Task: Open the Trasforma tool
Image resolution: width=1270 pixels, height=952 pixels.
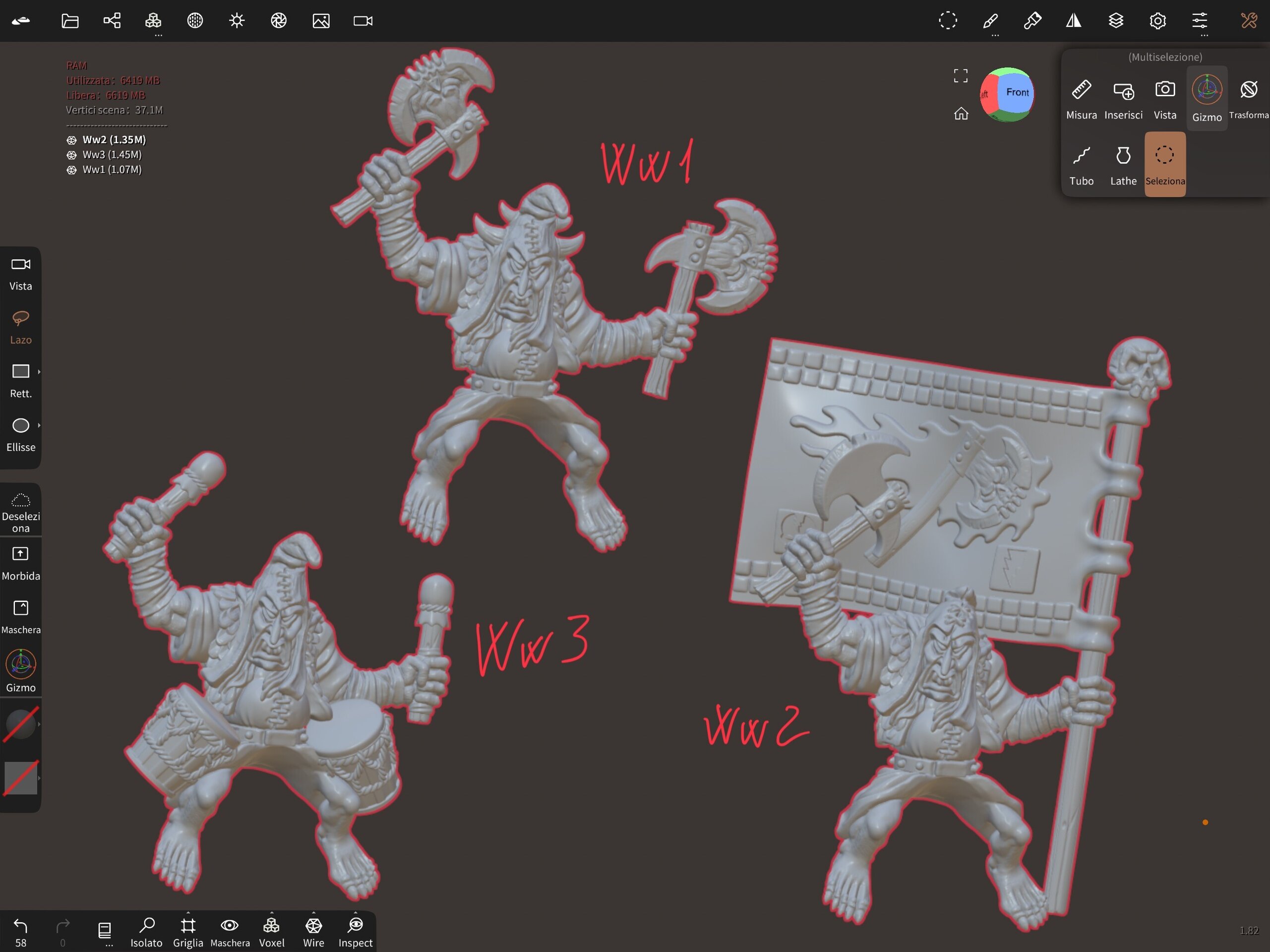Action: (x=1248, y=99)
